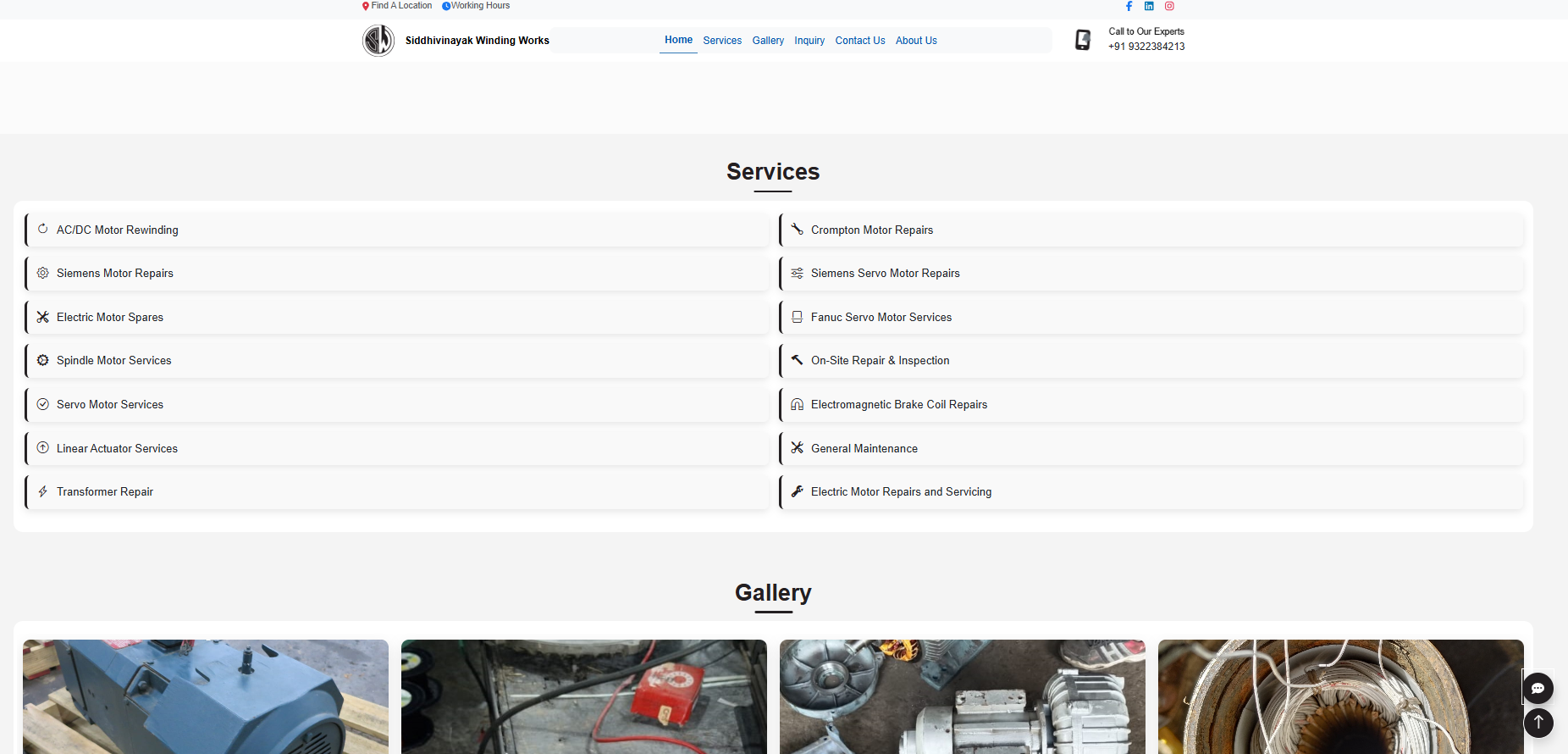Viewport: 1568px width, 754px height.
Task: Open the blue motor gallery image
Action: [x=206, y=696]
